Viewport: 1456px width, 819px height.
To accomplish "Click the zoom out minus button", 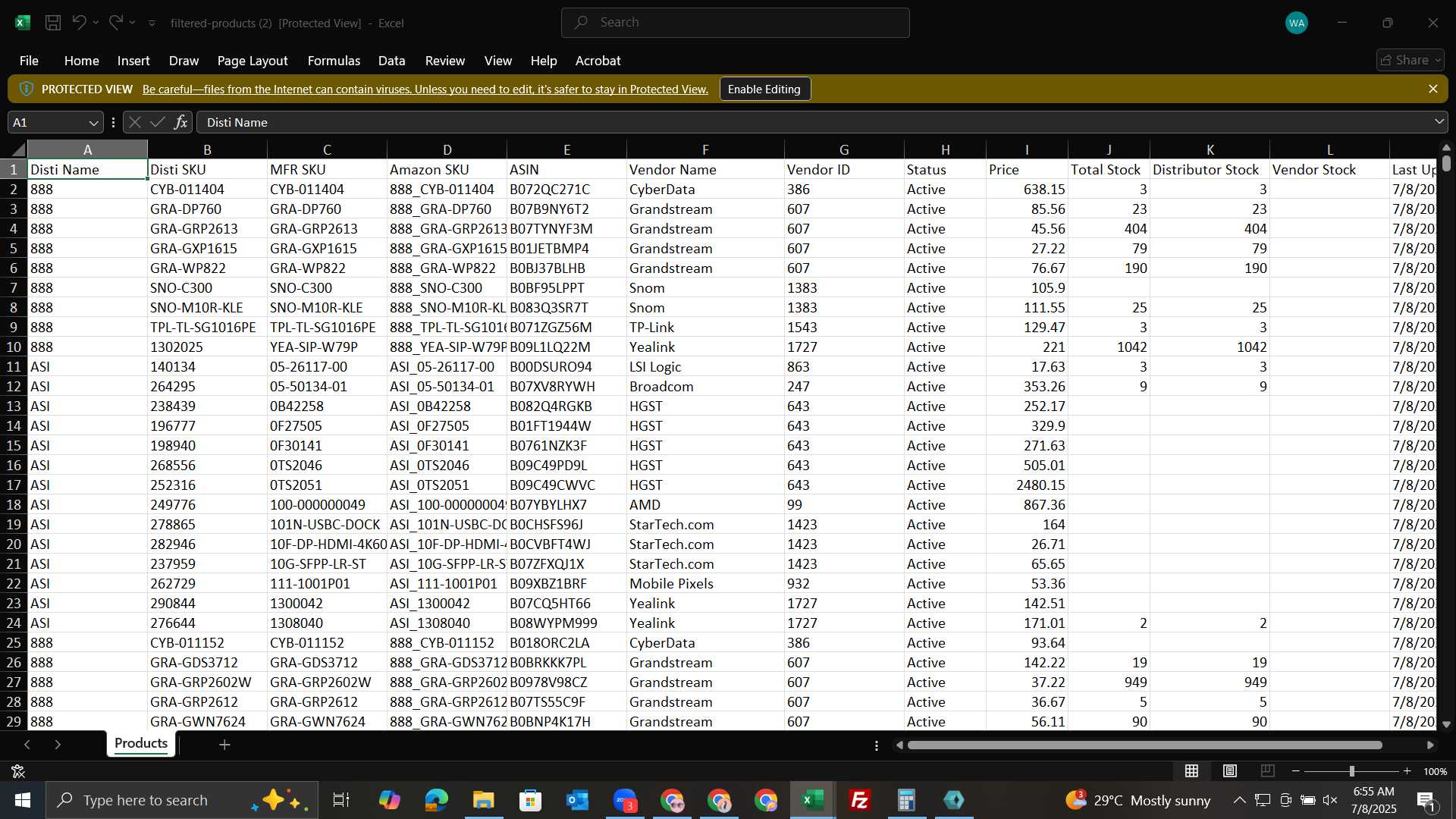I will [1296, 771].
